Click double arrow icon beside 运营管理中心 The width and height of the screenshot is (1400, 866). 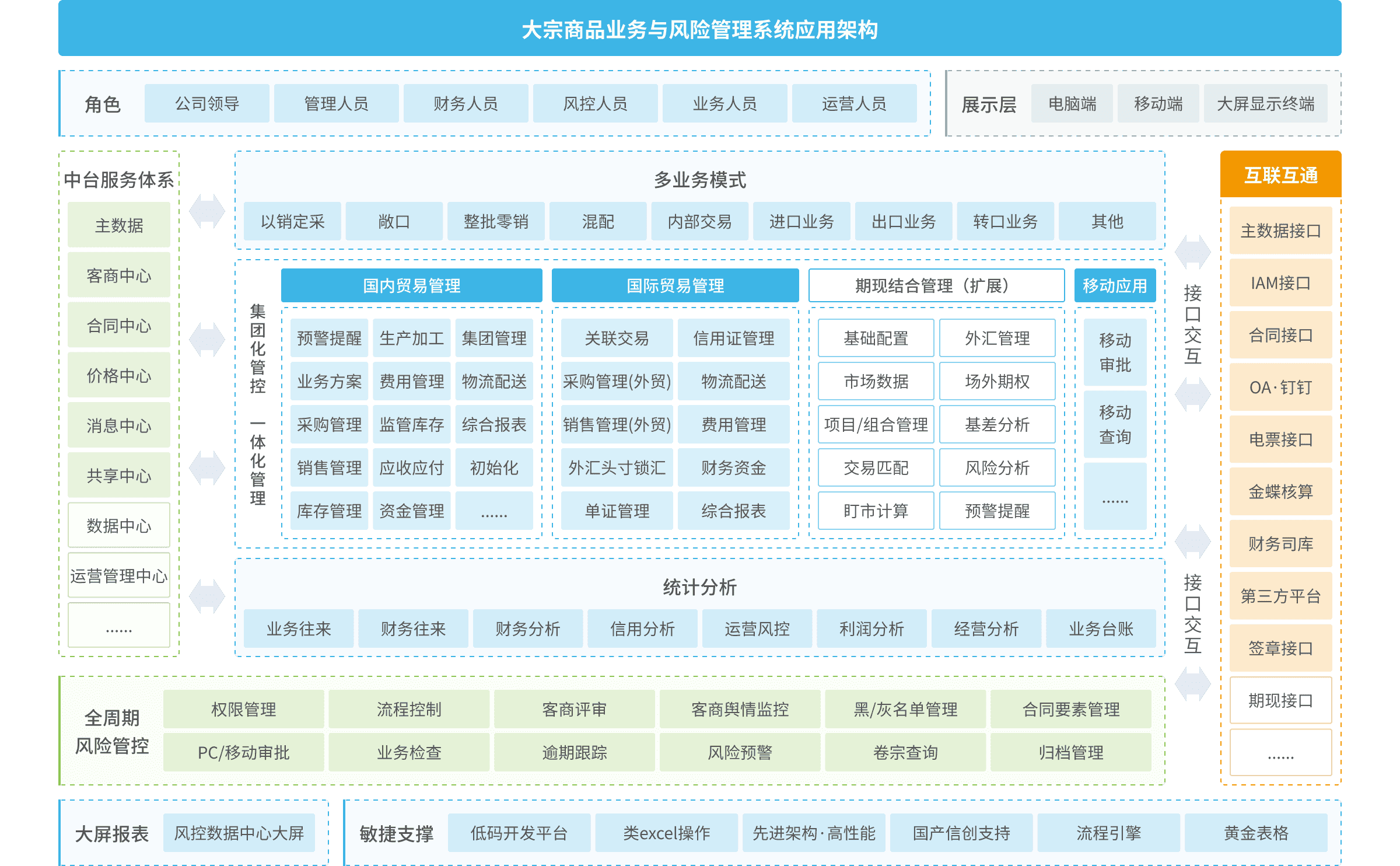point(207,596)
